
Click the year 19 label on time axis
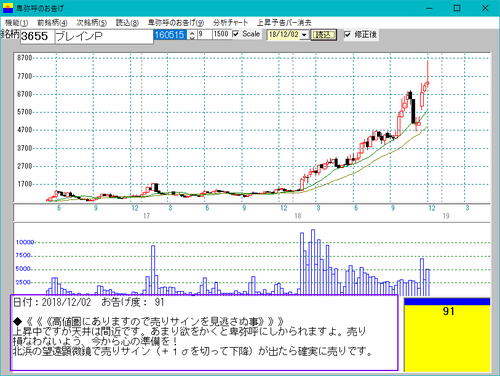[x=446, y=216]
